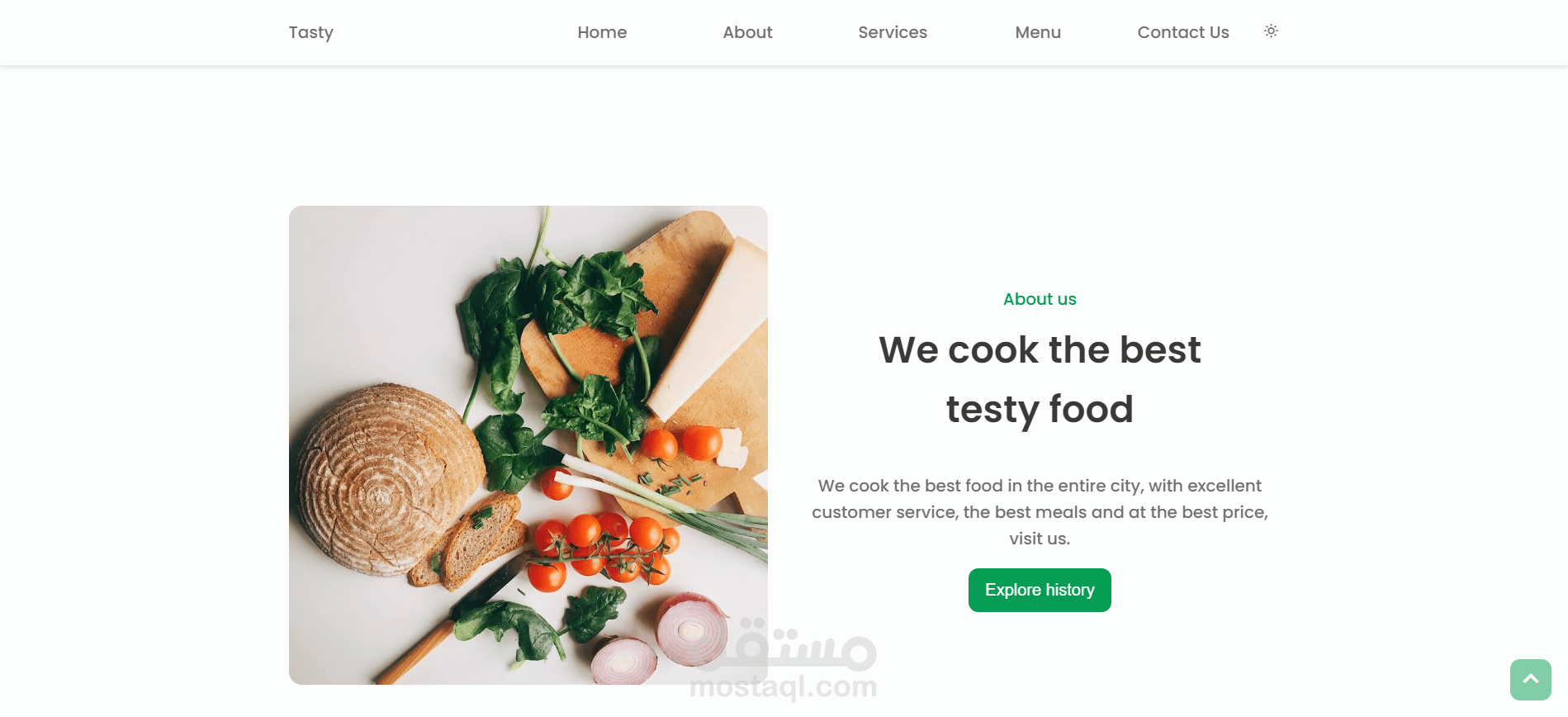Open the Services nav link

pos(893,32)
